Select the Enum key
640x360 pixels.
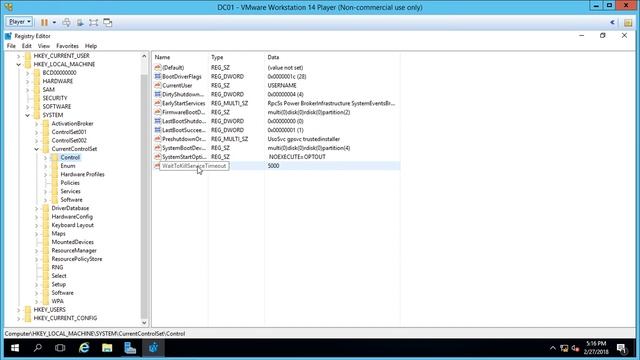click(68, 166)
